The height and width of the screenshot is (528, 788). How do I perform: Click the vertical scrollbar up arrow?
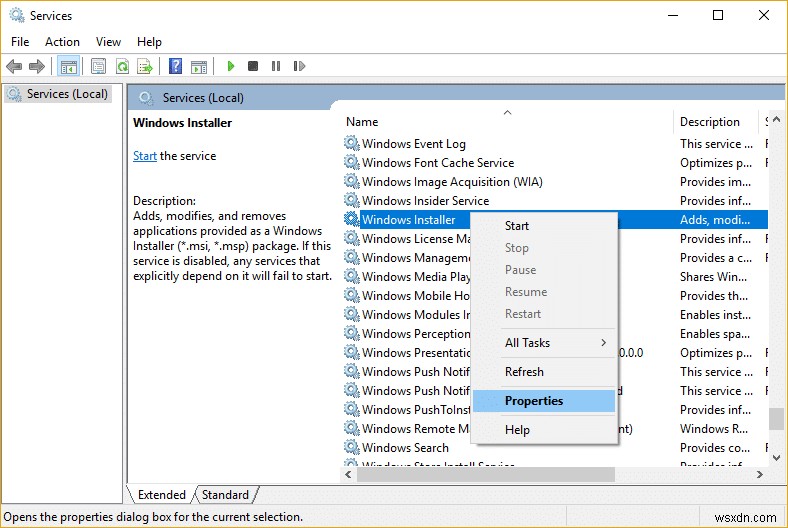tap(776, 120)
